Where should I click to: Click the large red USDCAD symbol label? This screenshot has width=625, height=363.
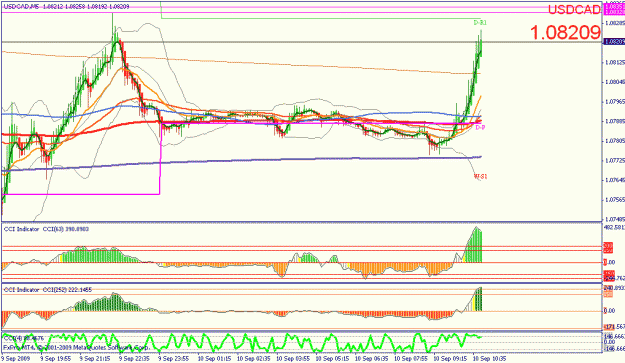coord(574,10)
